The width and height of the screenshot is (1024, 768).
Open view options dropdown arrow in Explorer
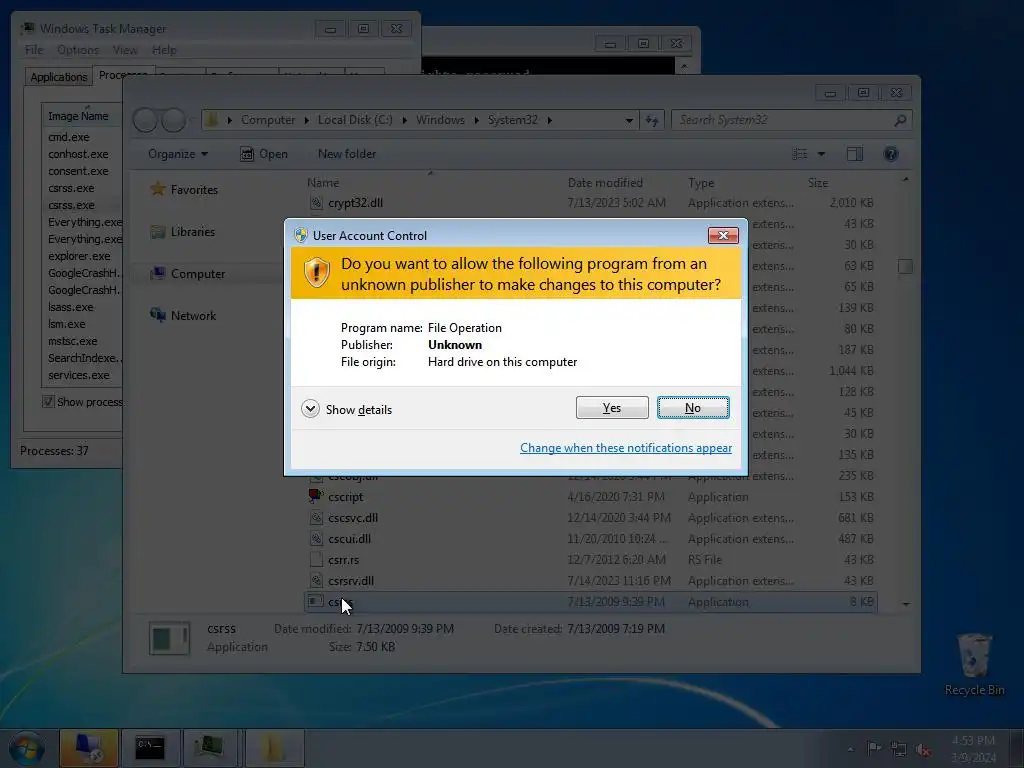coord(822,154)
